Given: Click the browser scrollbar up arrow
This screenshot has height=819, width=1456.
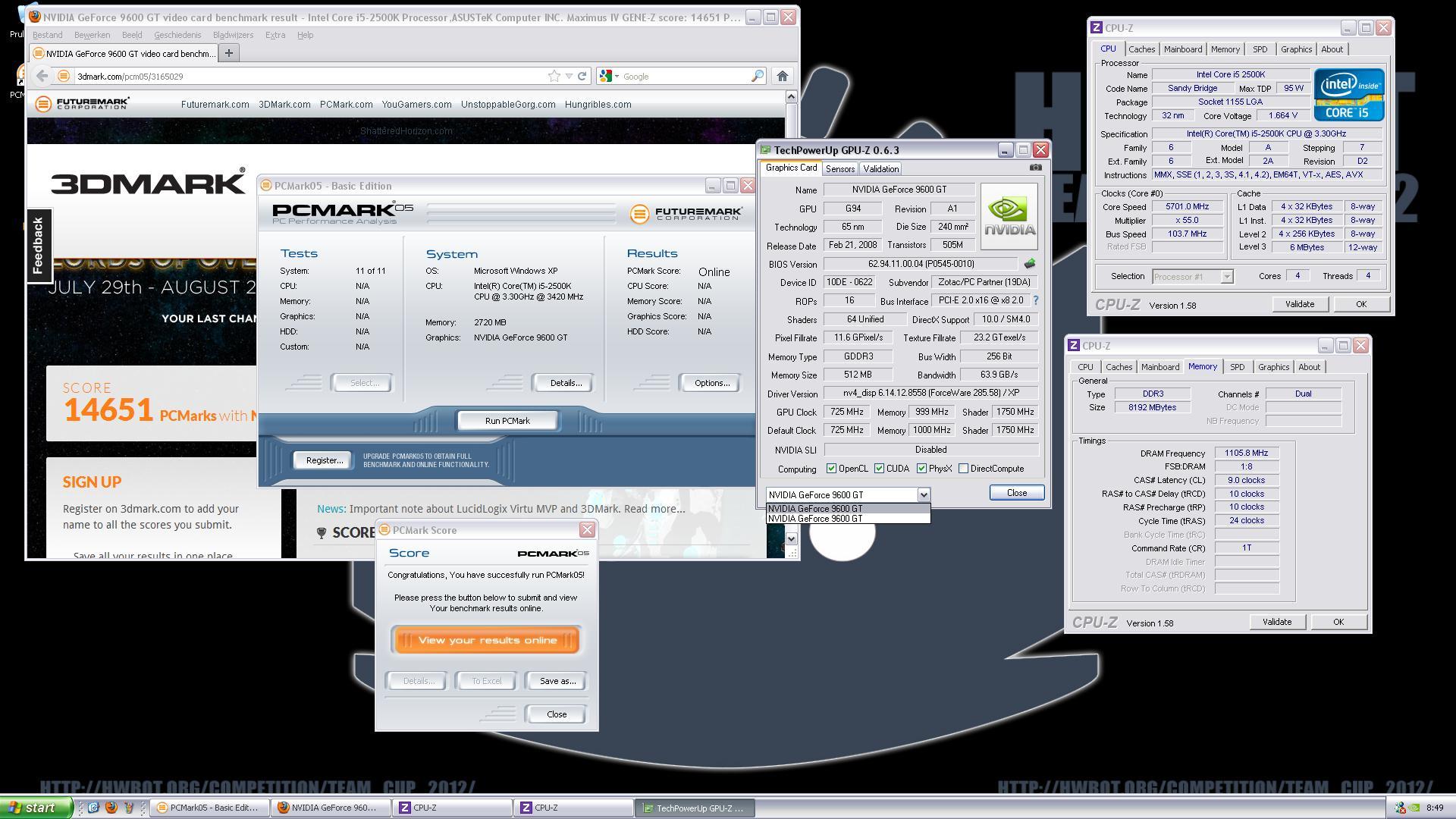Looking at the screenshot, I should 791,97.
